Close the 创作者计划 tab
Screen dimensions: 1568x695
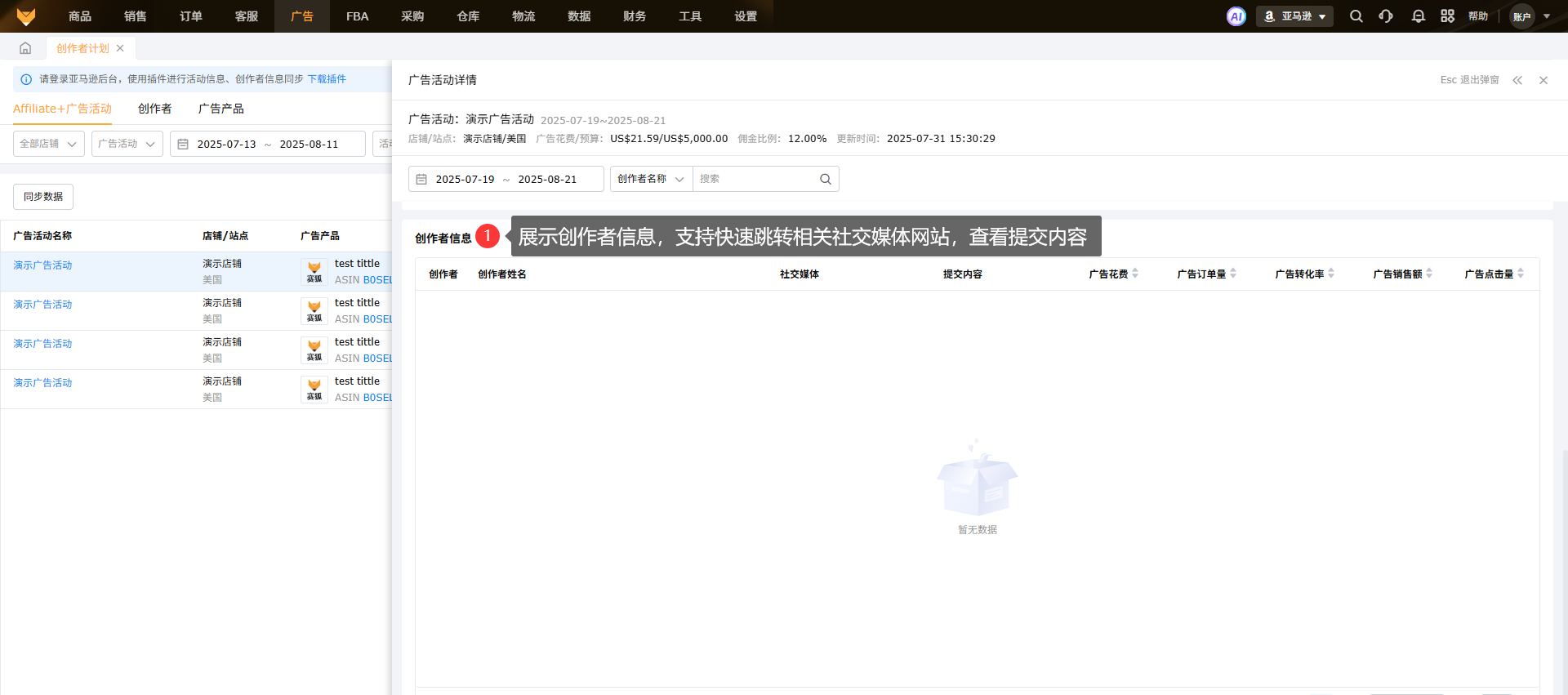click(x=120, y=48)
